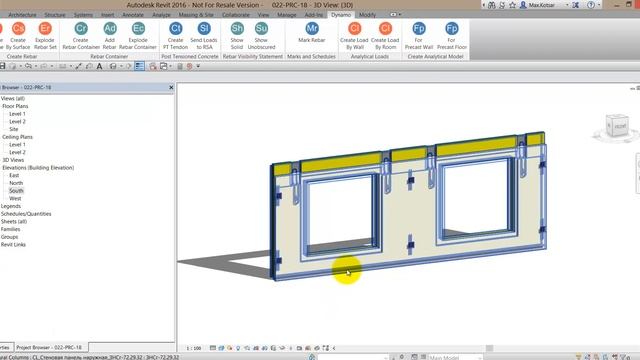Viewport: 640px width, 360px height.
Task: Click the Explode Rebar Container icon
Action: coord(138,29)
